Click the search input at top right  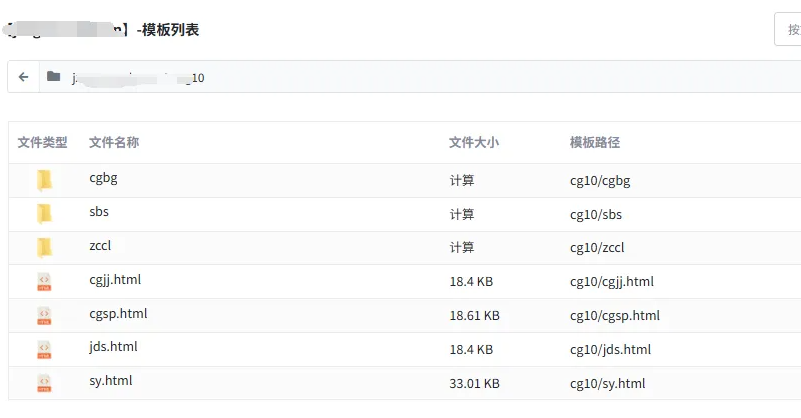[x=788, y=29]
